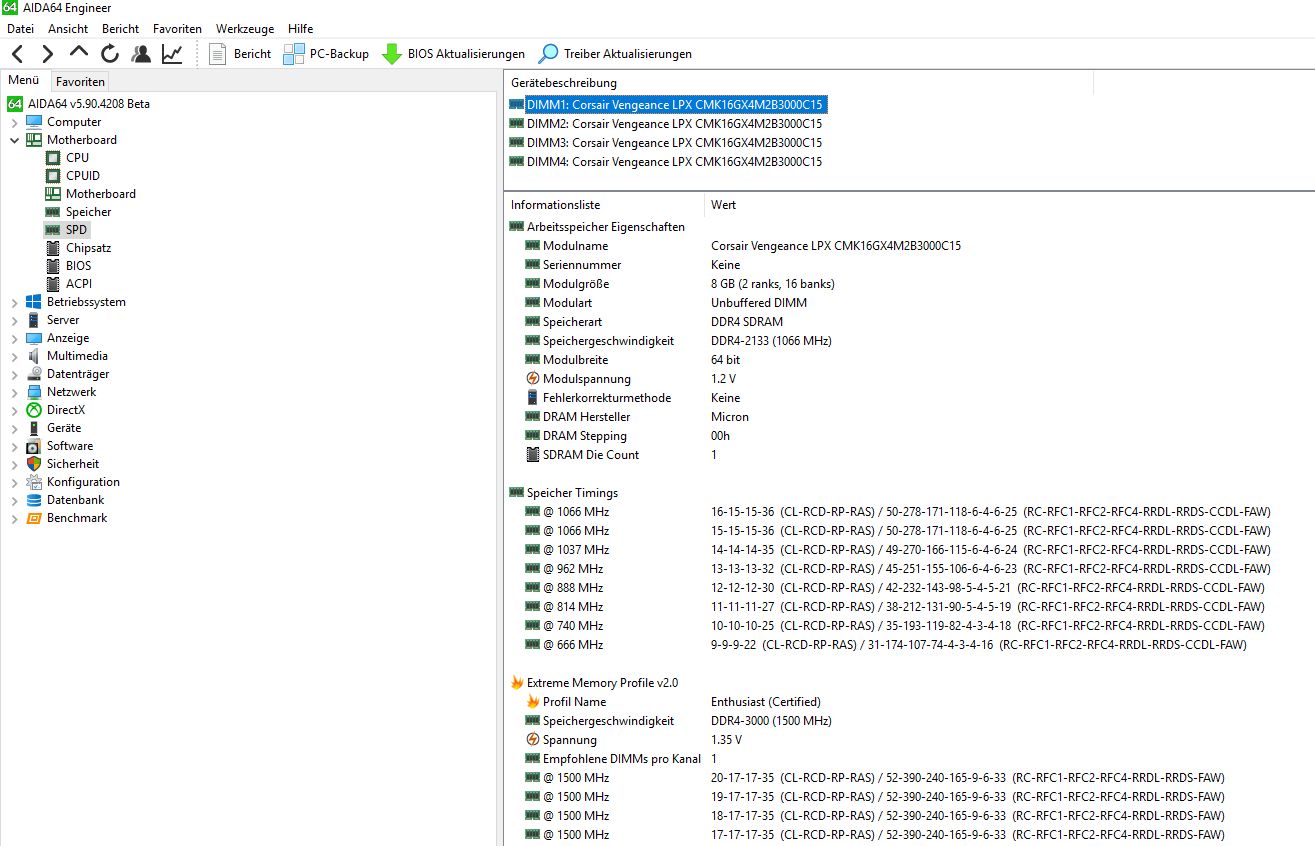Viewport: 1315px width, 846px height.
Task: Select DIMM3 Corsair Vengeance LPX entry
Action: tap(667, 143)
